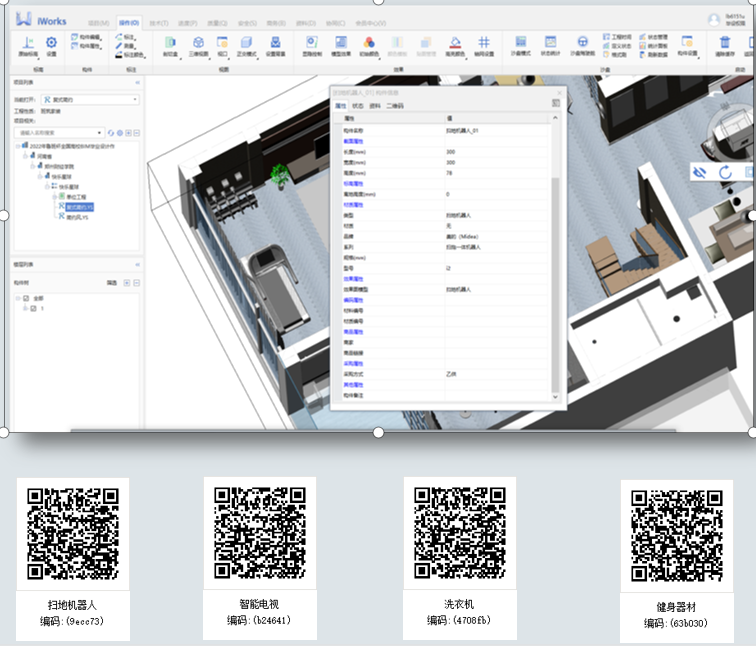Expand all floor list nodes plus button

tap(127, 283)
